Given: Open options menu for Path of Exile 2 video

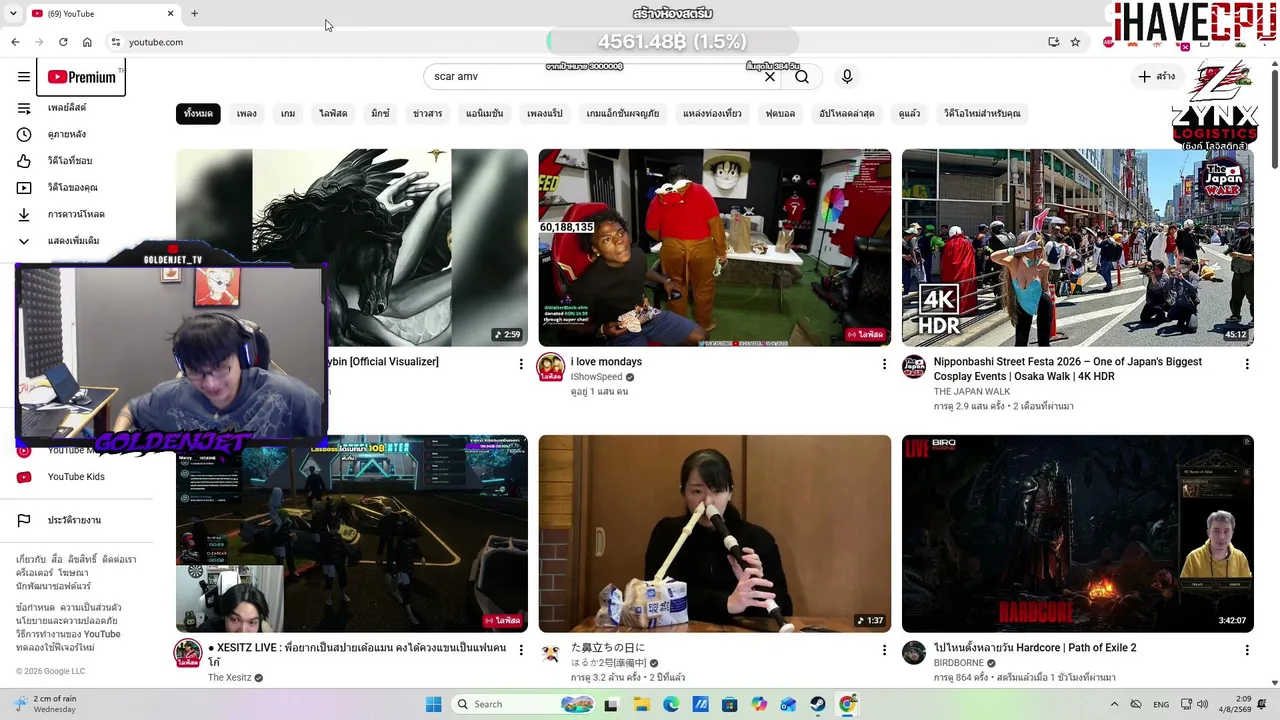Looking at the screenshot, I should tap(1247, 650).
